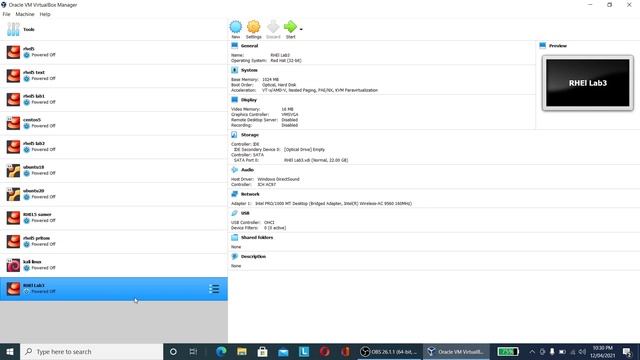The image size is (640, 360).
Task: Click the Audio speaker icon
Action: click(x=234, y=169)
